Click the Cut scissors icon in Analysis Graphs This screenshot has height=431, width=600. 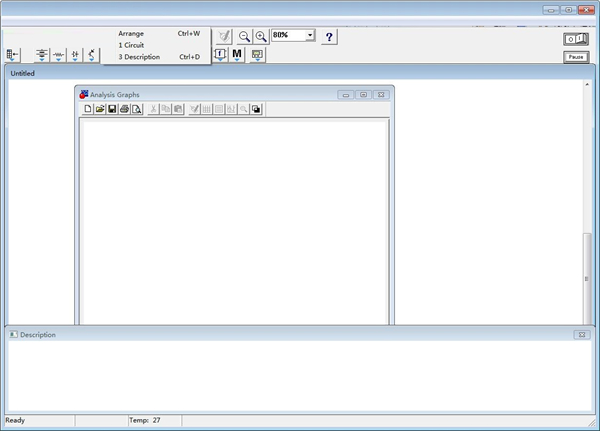pyautogui.click(x=153, y=109)
